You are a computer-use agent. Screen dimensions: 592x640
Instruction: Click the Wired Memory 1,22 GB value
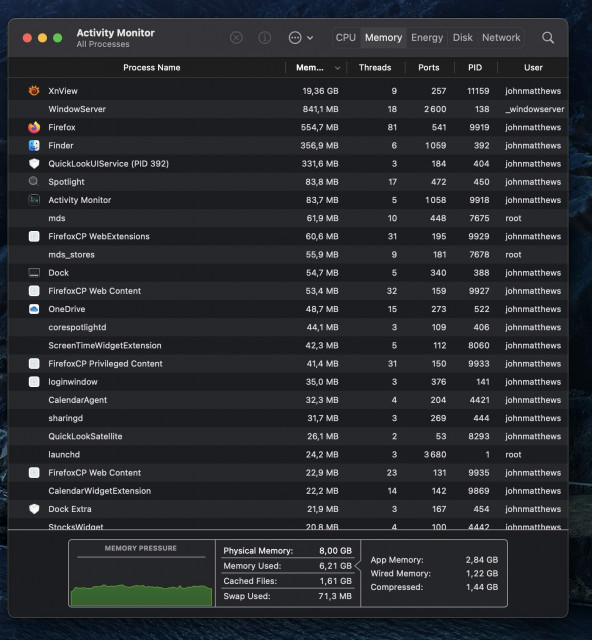482,573
